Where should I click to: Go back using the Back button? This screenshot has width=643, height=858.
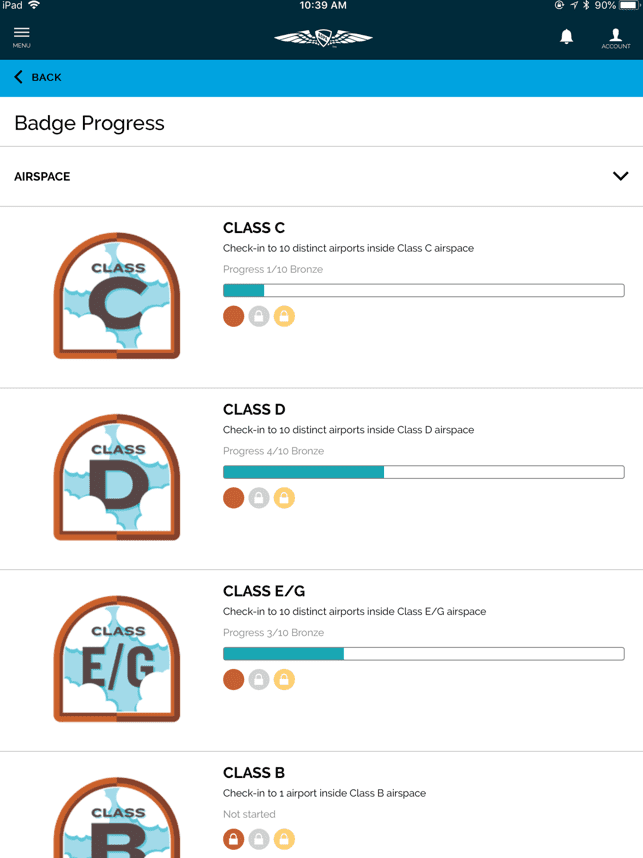coord(38,77)
